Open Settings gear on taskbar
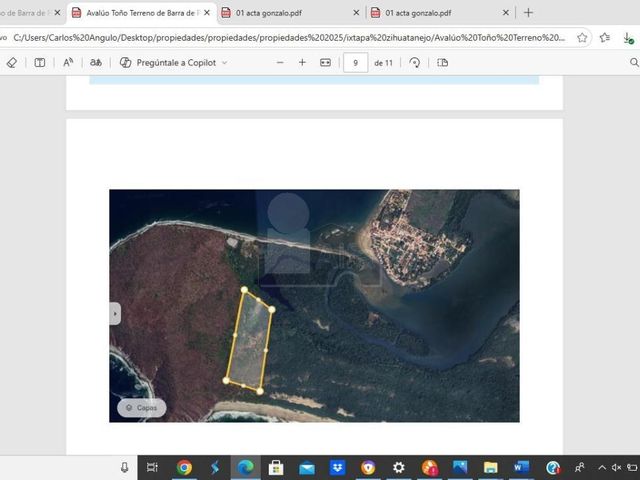640x480 pixels. click(x=398, y=467)
